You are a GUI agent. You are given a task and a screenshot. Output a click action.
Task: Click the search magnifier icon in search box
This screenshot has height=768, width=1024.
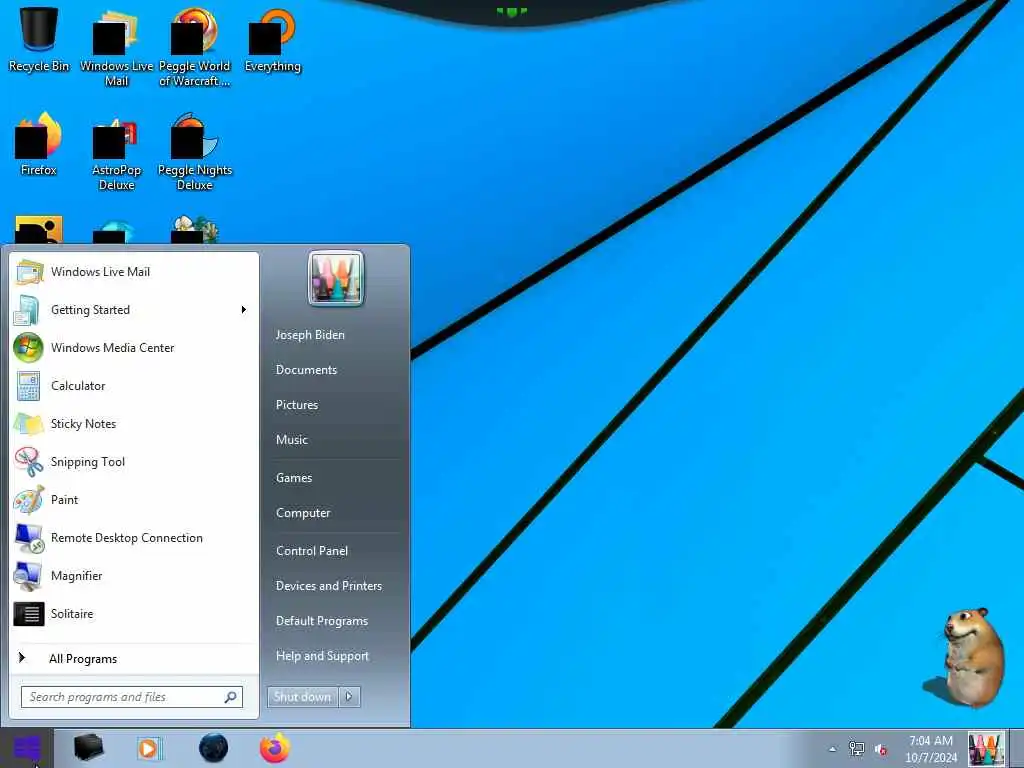tap(231, 697)
